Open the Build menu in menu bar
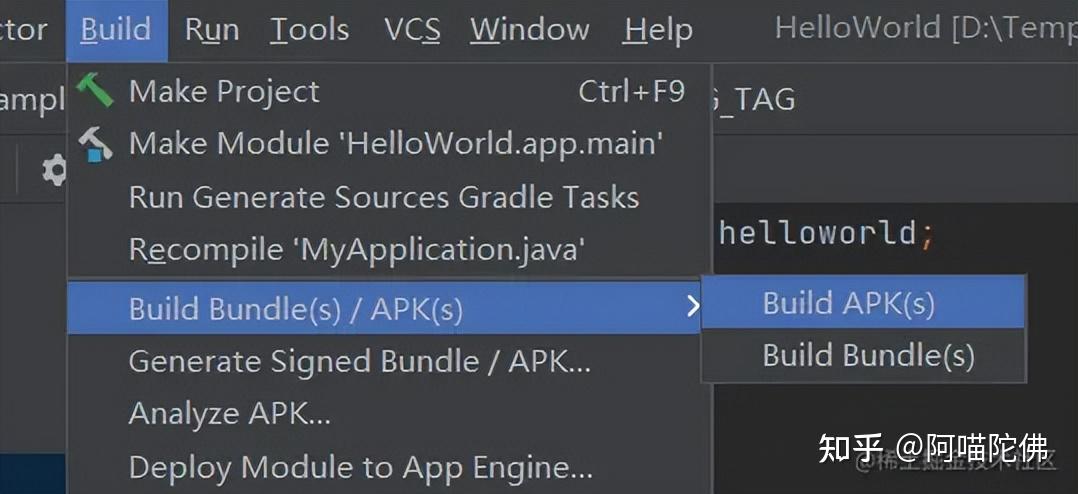 (x=116, y=30)
